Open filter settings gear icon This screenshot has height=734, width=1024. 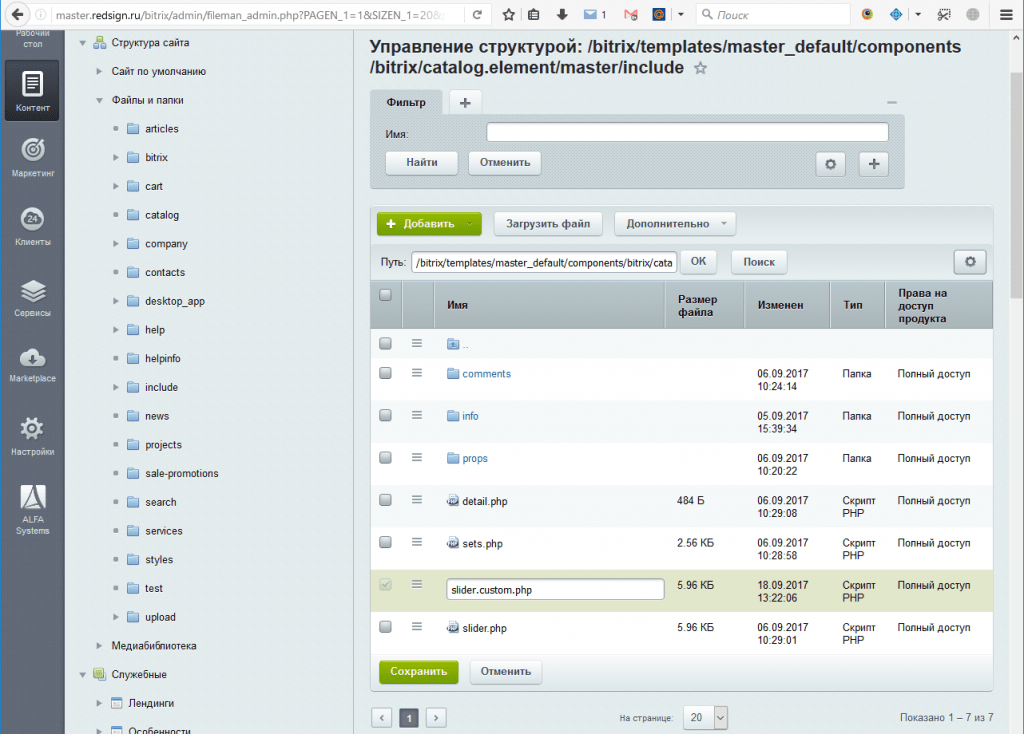pos(830,164)
